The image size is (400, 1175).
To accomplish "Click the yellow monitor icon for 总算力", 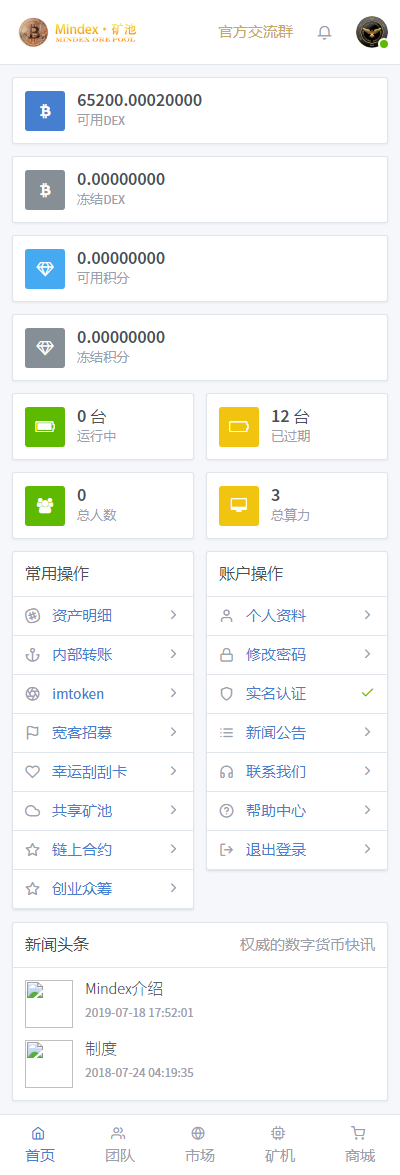I will point(239,506).
